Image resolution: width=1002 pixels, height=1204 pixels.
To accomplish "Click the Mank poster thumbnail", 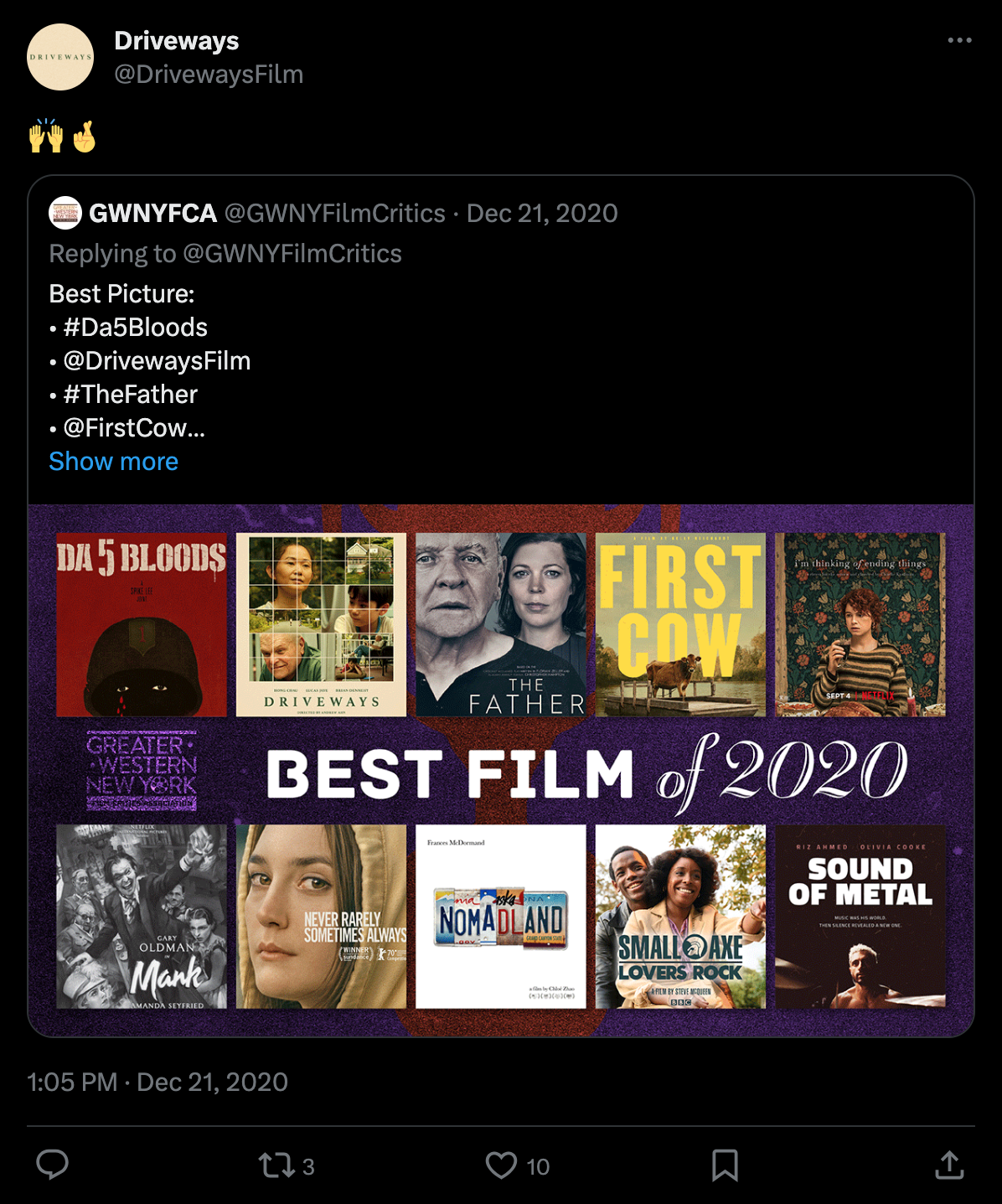I will tap(142, 917).
